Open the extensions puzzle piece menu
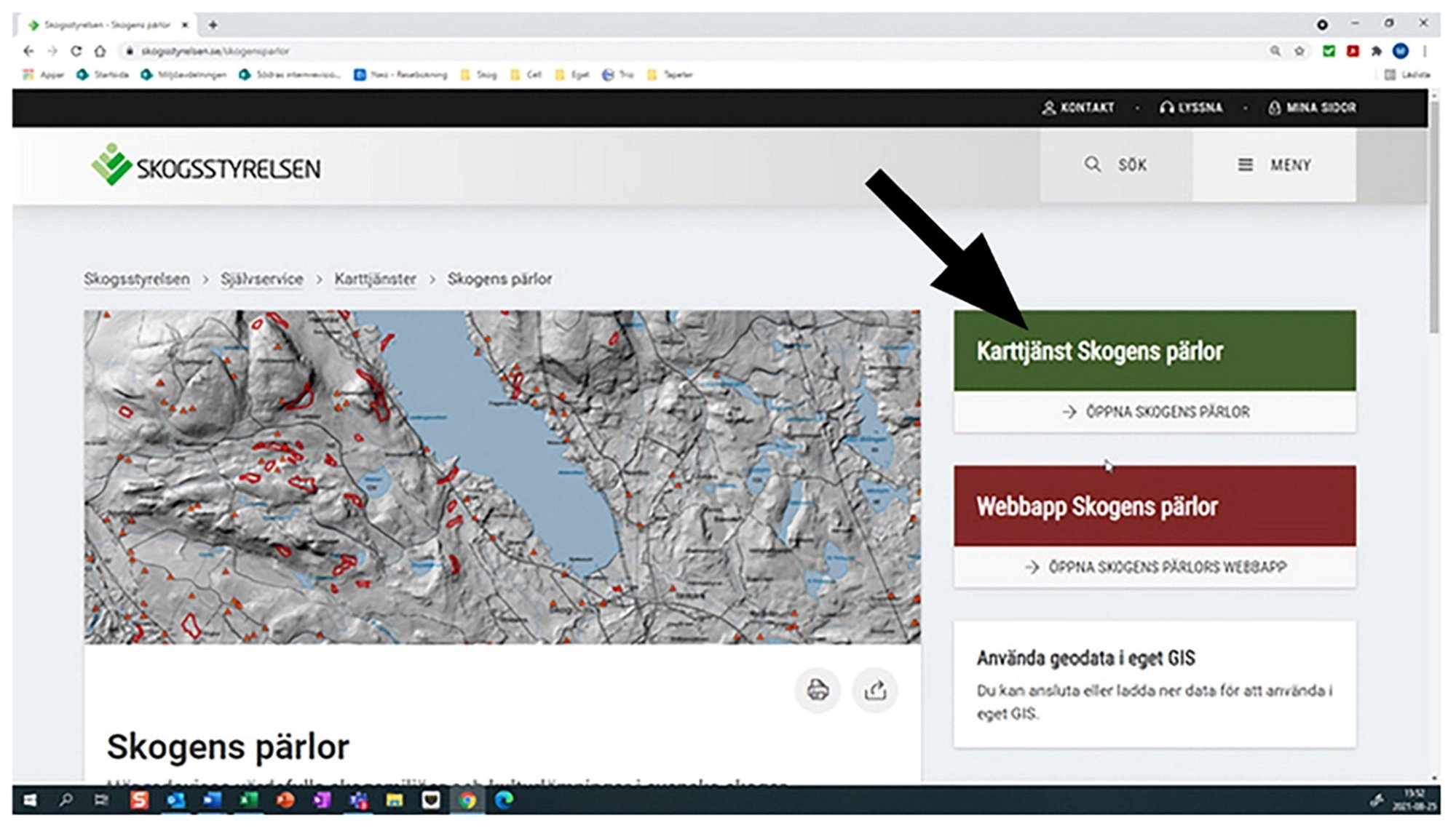The width and height of the screenshot is (1456, 831). click(x=1376, y=51)
